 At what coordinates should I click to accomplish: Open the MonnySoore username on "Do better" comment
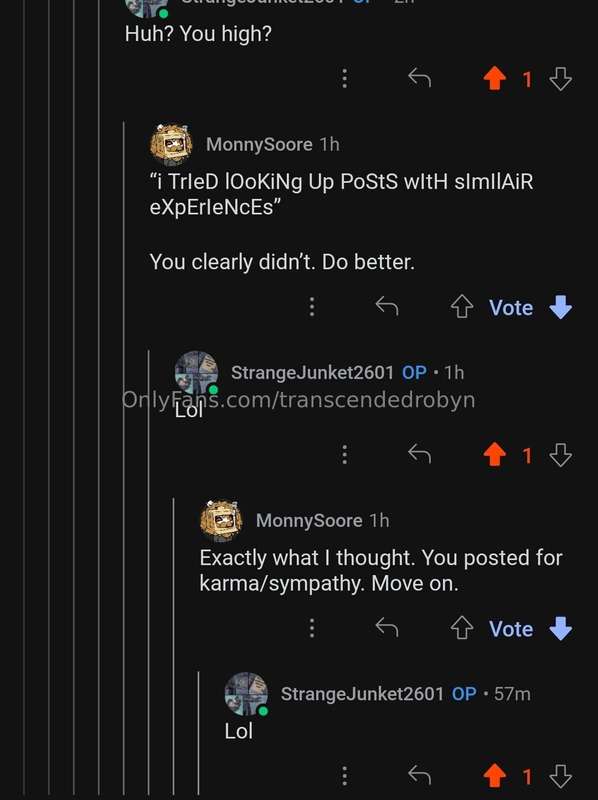(259, 144)
